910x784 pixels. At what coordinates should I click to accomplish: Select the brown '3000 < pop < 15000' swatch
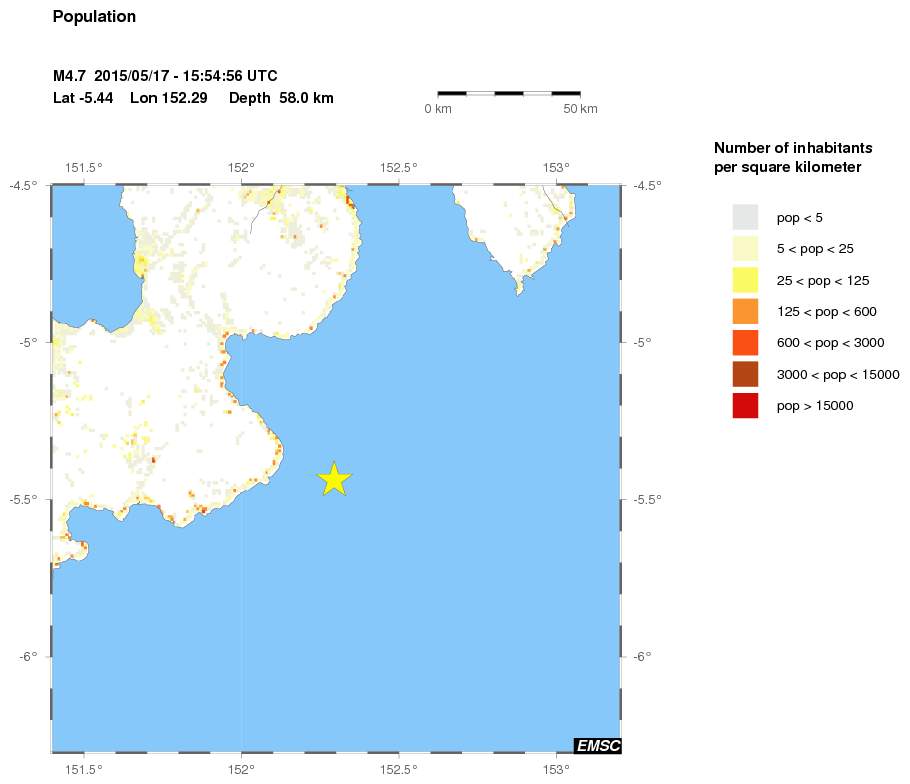[745, 374]
